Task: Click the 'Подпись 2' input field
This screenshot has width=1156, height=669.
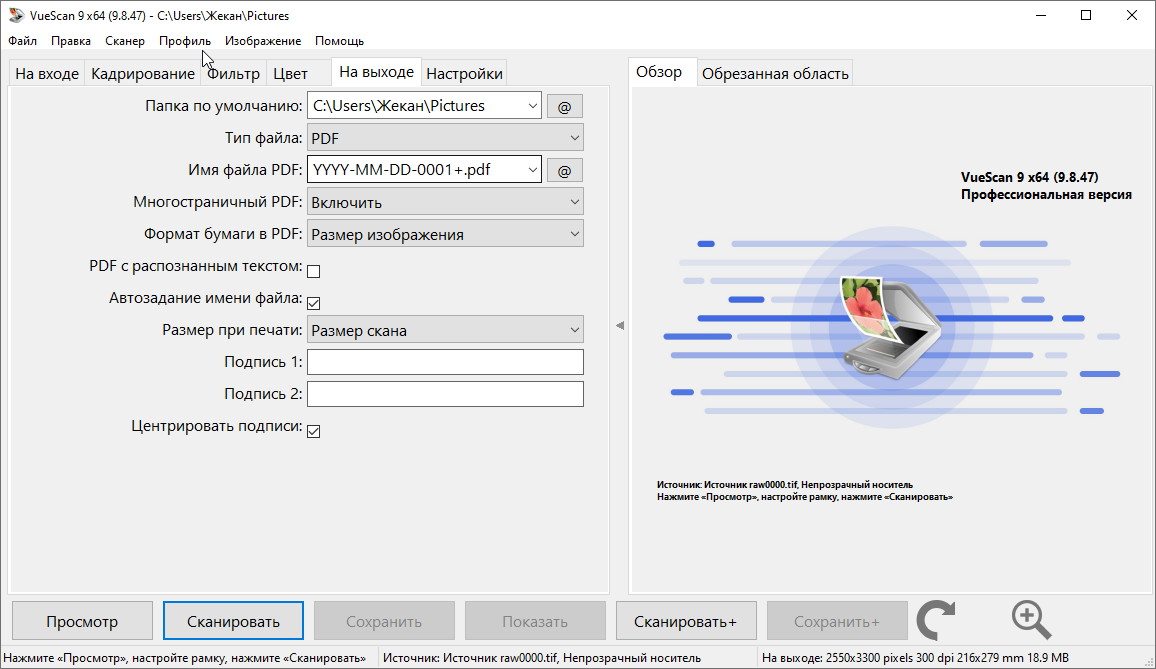Action: point(445,394)
